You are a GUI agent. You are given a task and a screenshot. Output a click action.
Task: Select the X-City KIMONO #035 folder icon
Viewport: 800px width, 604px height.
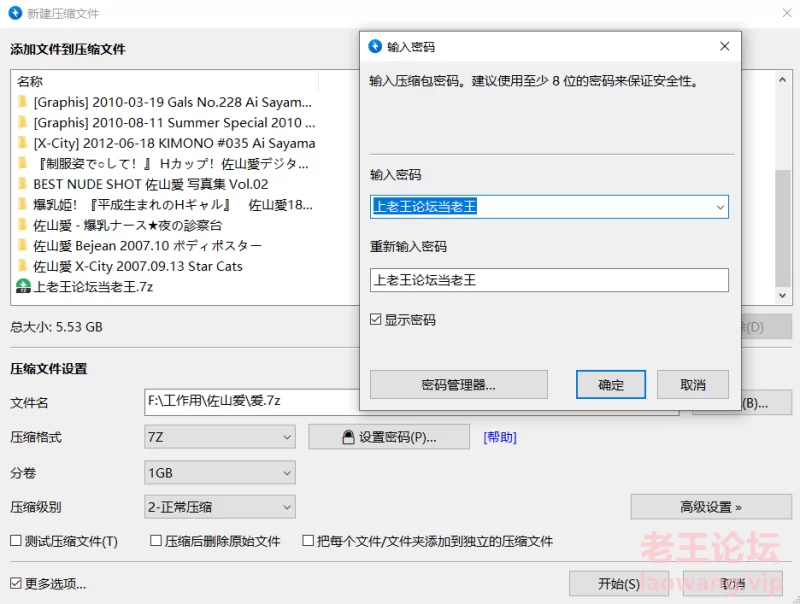[22, 143]
